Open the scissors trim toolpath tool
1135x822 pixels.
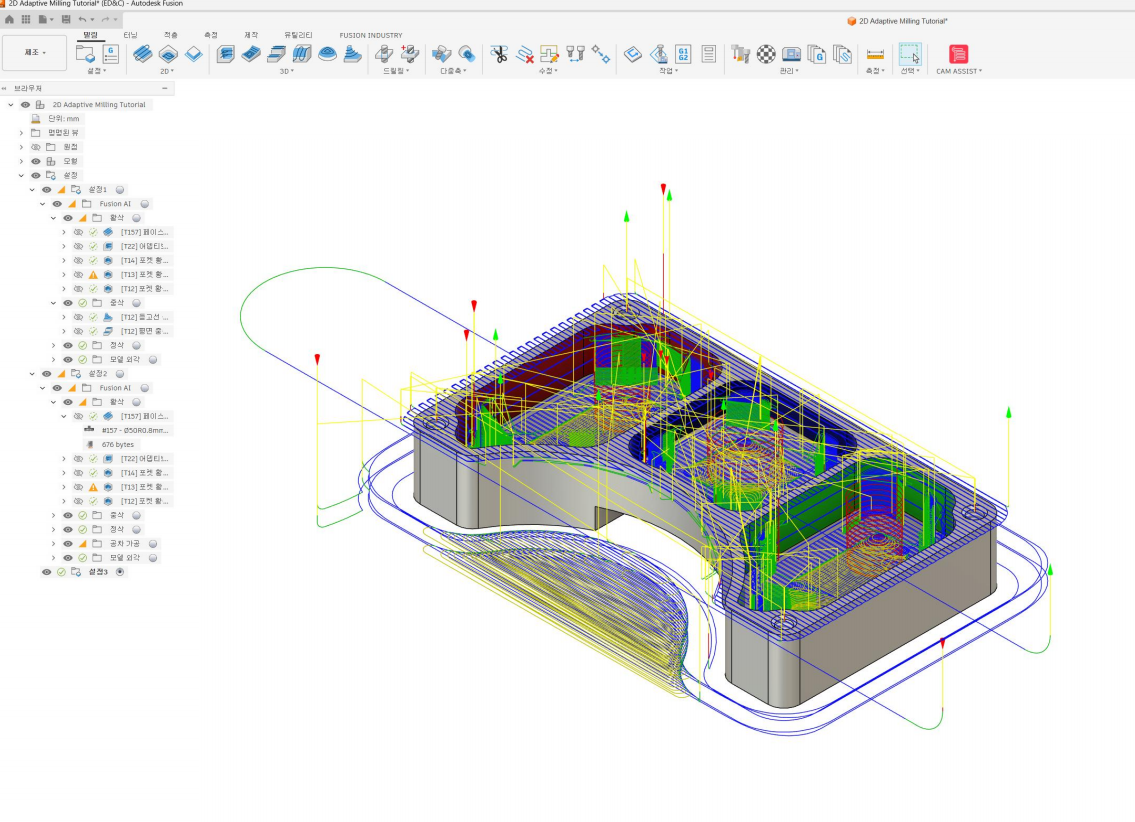[x=499, y=54]
